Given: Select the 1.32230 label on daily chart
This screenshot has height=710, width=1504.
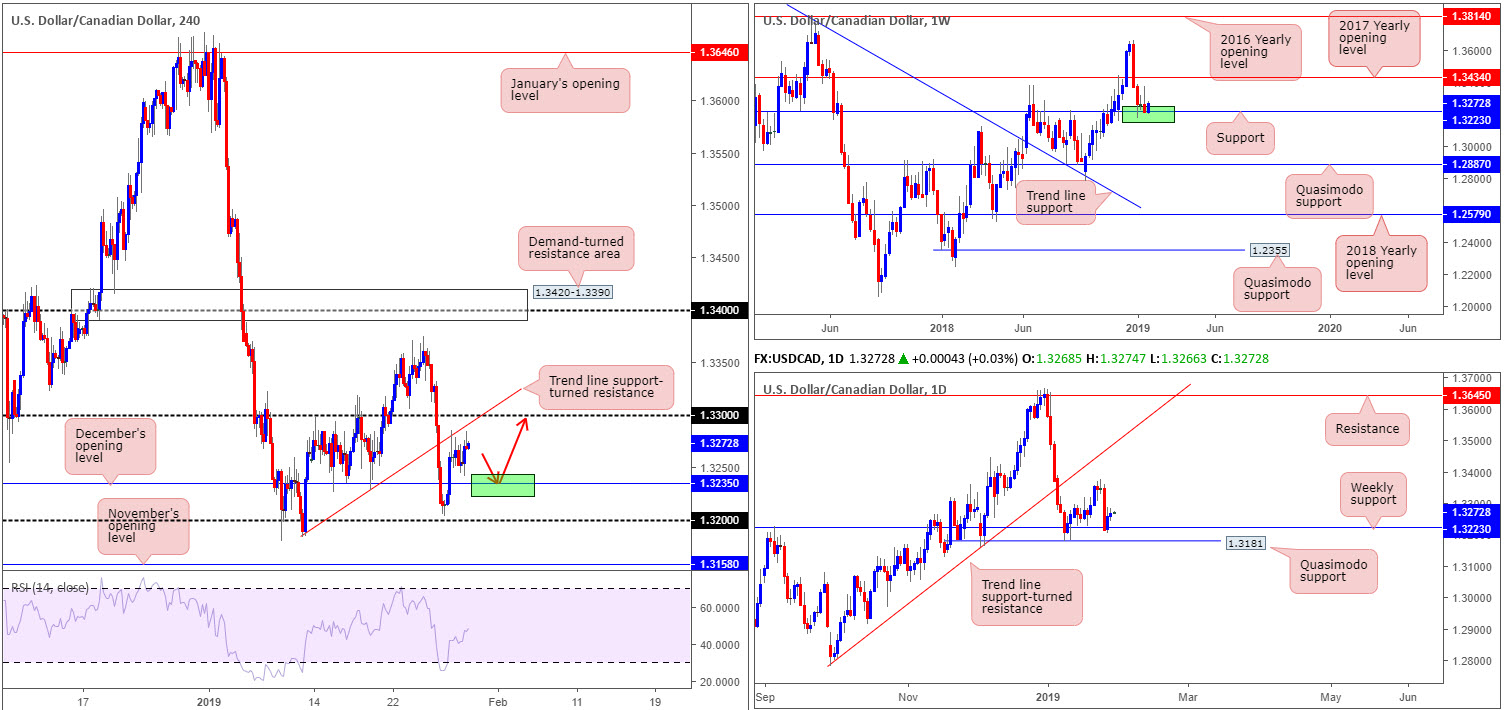Looking at the screenshot, I should 1470,527.
